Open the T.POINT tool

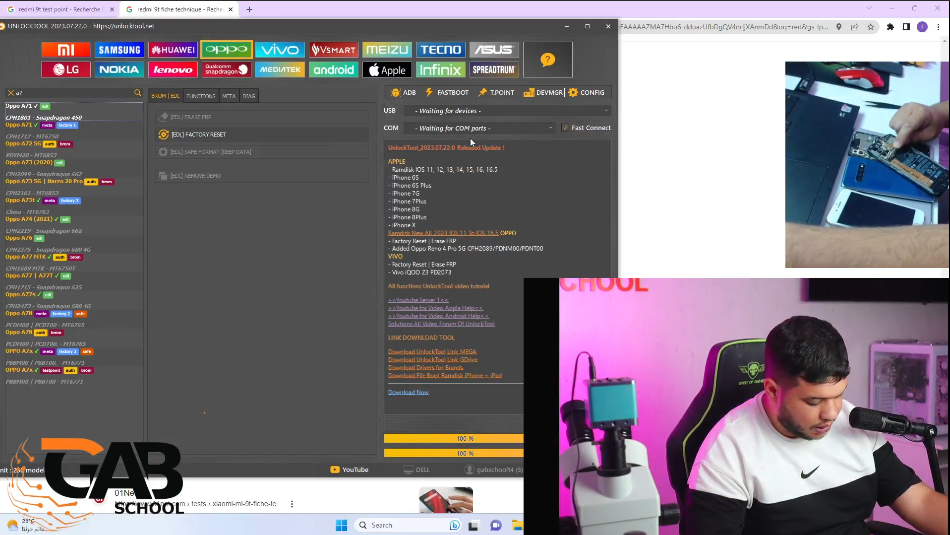coord(496,93)
